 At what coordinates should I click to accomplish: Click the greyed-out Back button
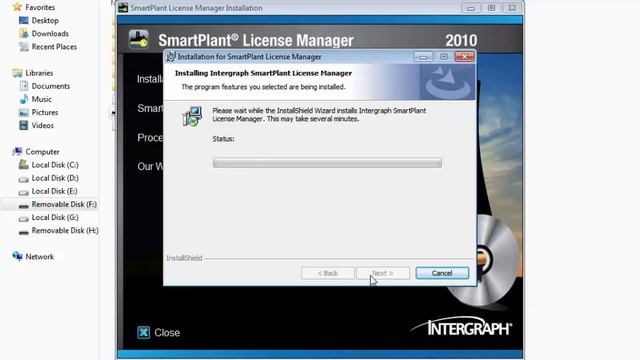[328, 273]
